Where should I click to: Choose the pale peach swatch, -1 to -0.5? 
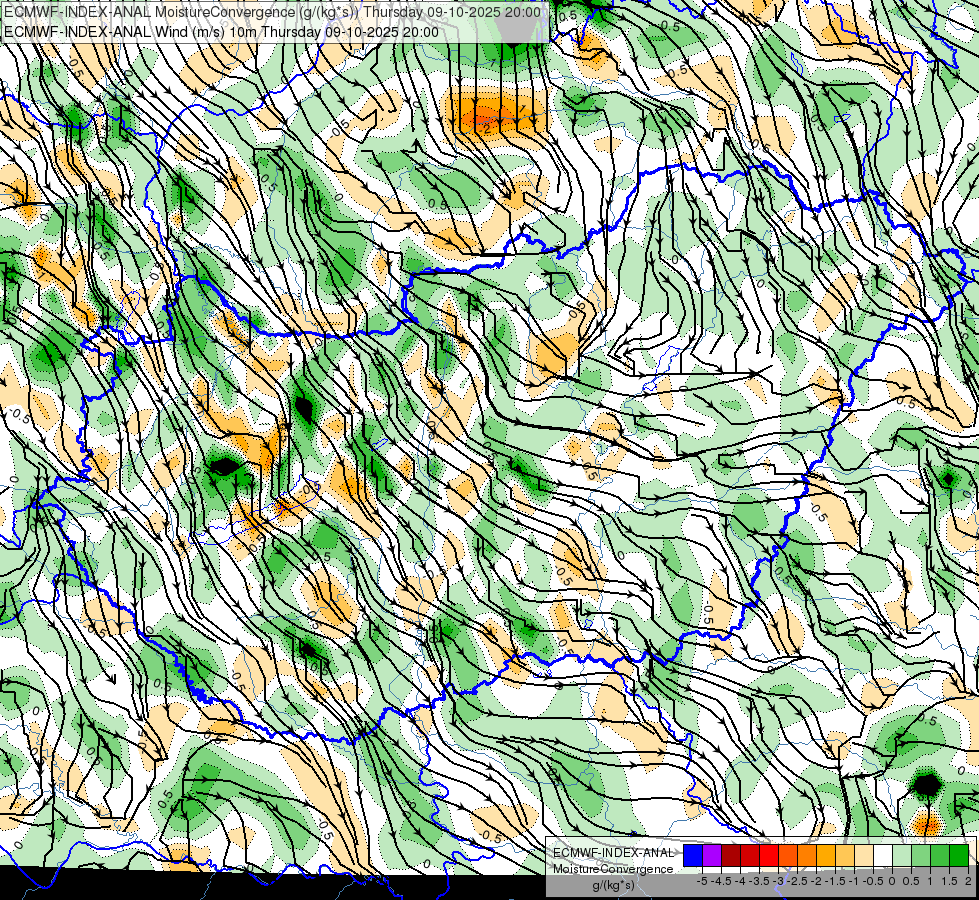pos(863,856)
